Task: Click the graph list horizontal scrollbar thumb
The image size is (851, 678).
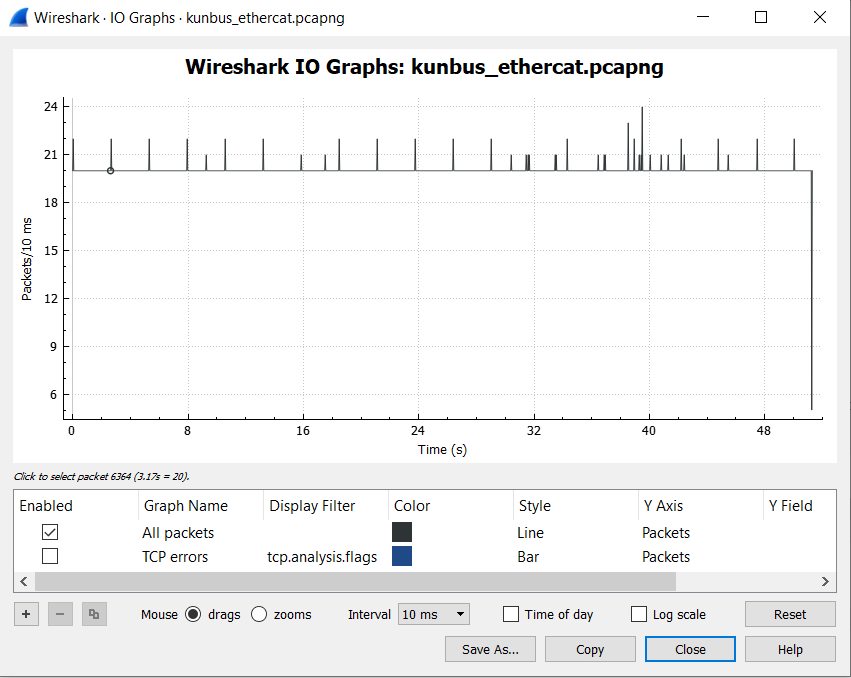Action: coord(355,581)
